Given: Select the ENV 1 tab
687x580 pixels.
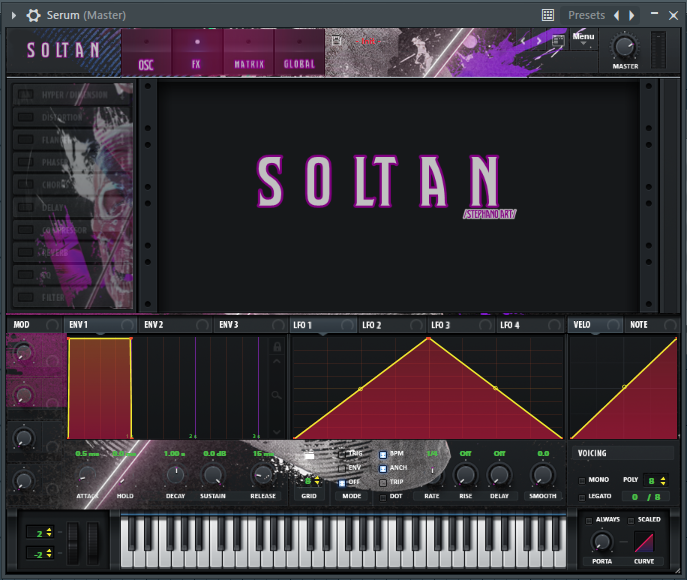Looking at the screenshot, I should pyautogui.click(x=100, y=325).
